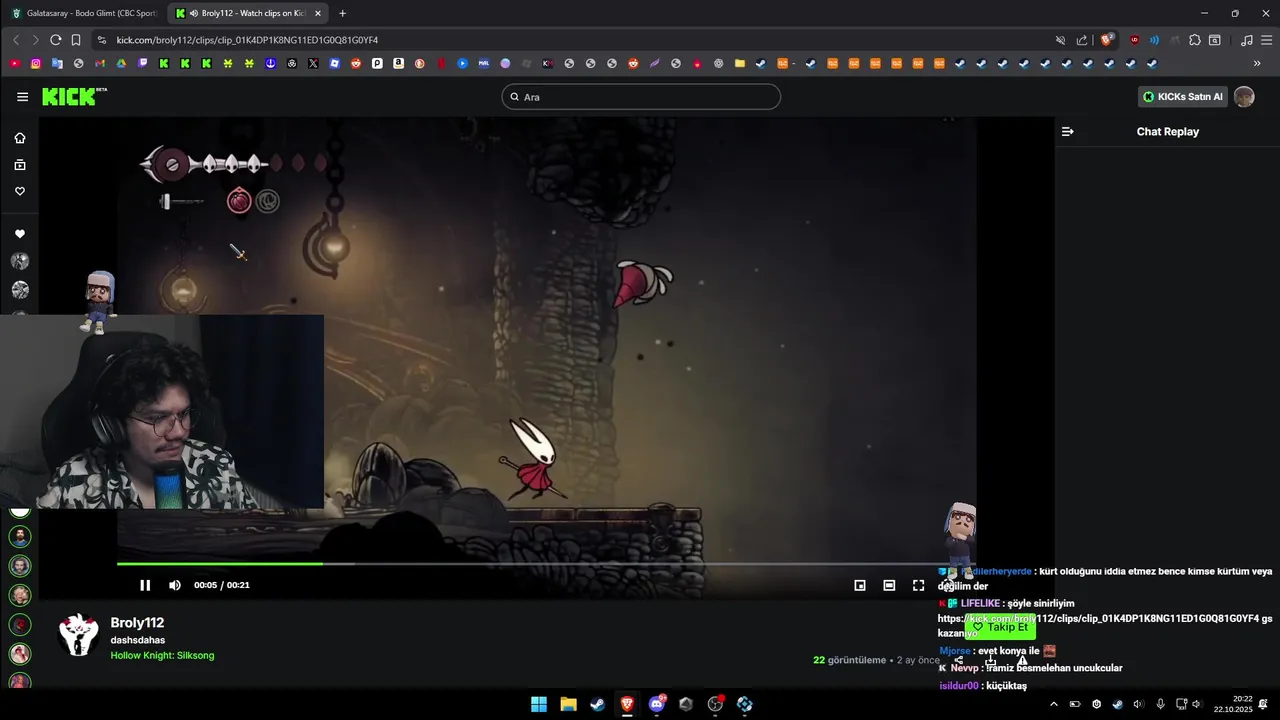Open the user profile avatar menu

tap(1244, 97)
